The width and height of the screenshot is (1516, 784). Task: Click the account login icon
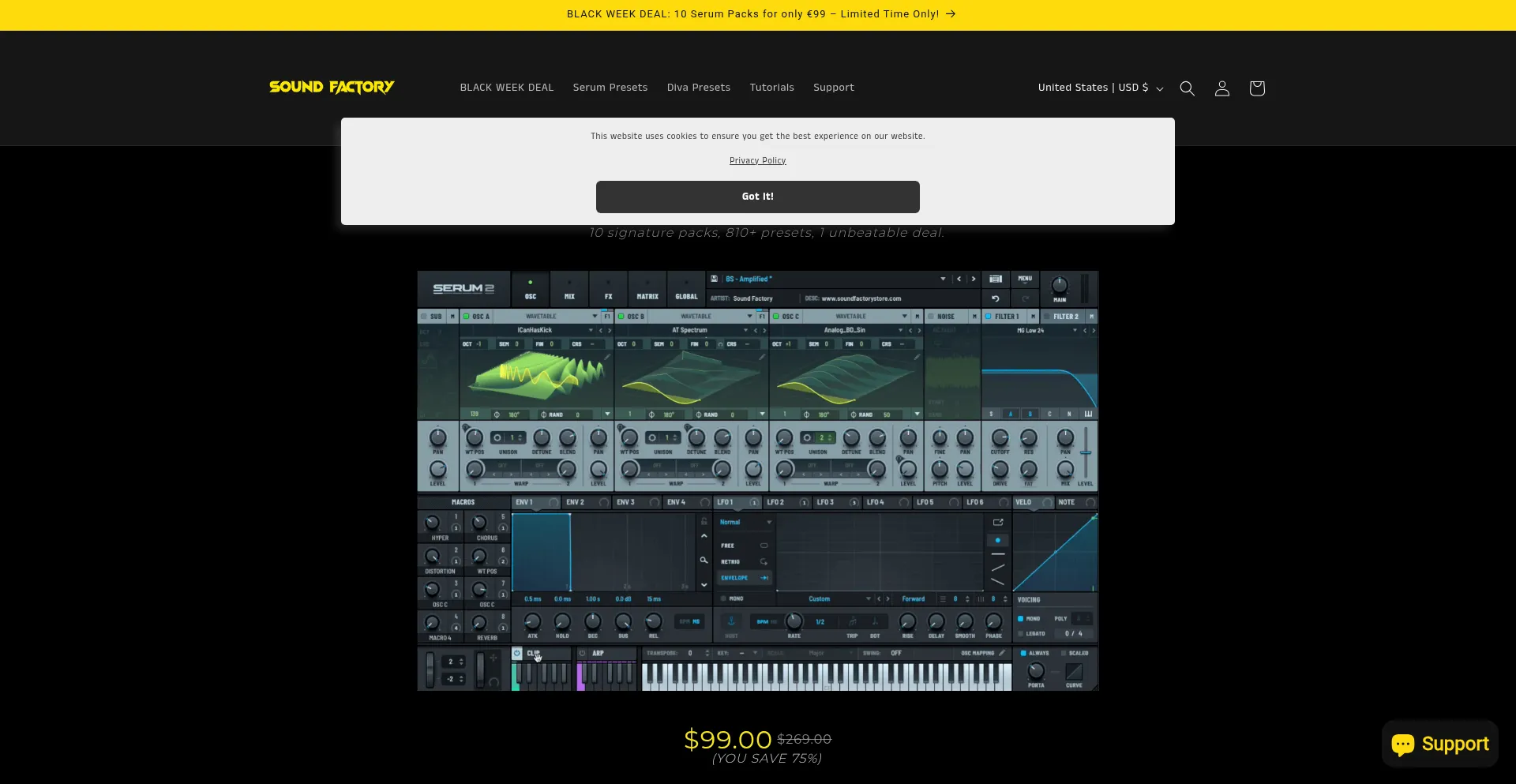tap(1221, 88)
